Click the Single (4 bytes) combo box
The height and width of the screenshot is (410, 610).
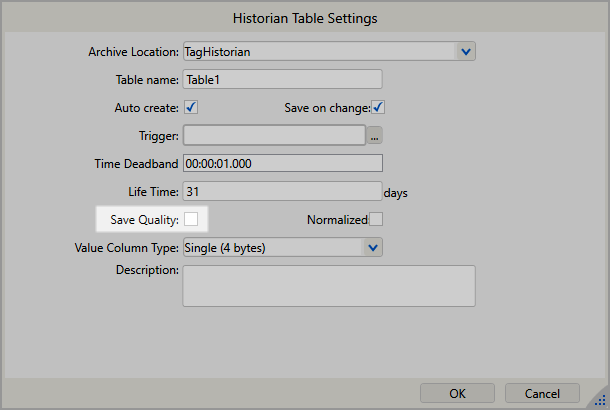(x=272, y=247)
